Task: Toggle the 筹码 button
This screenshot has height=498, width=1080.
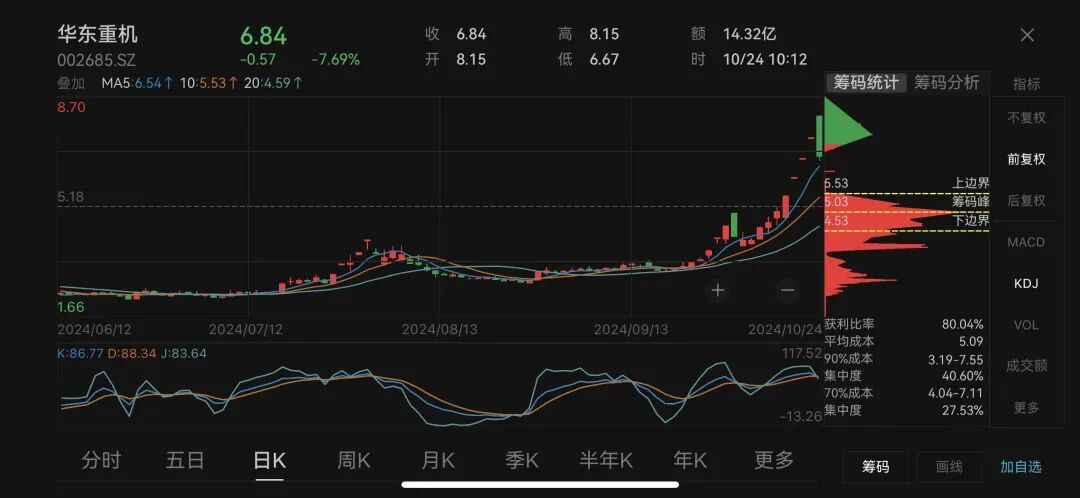Action: click(875, 467)
